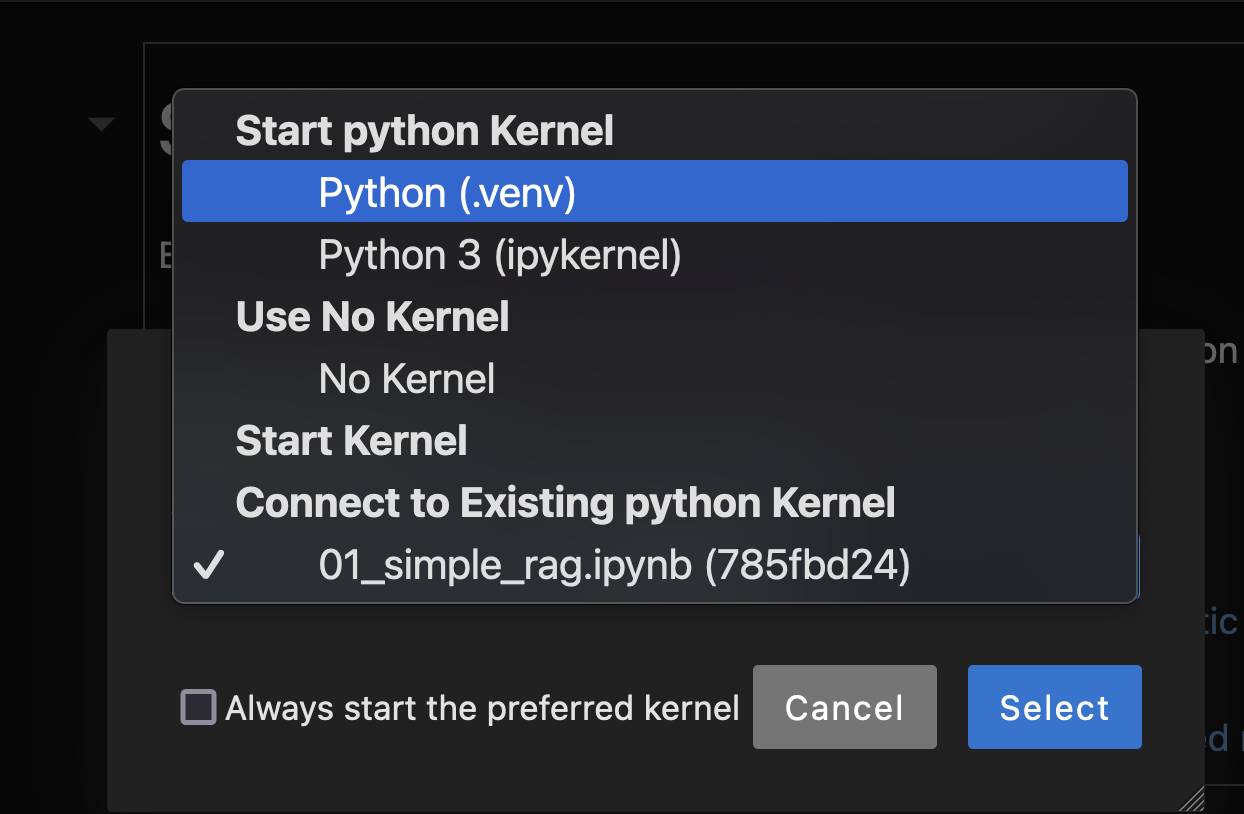The height and width of the screenshot is (814, 1244).
Task: Click the Cancel button
Action: (844, 707)
